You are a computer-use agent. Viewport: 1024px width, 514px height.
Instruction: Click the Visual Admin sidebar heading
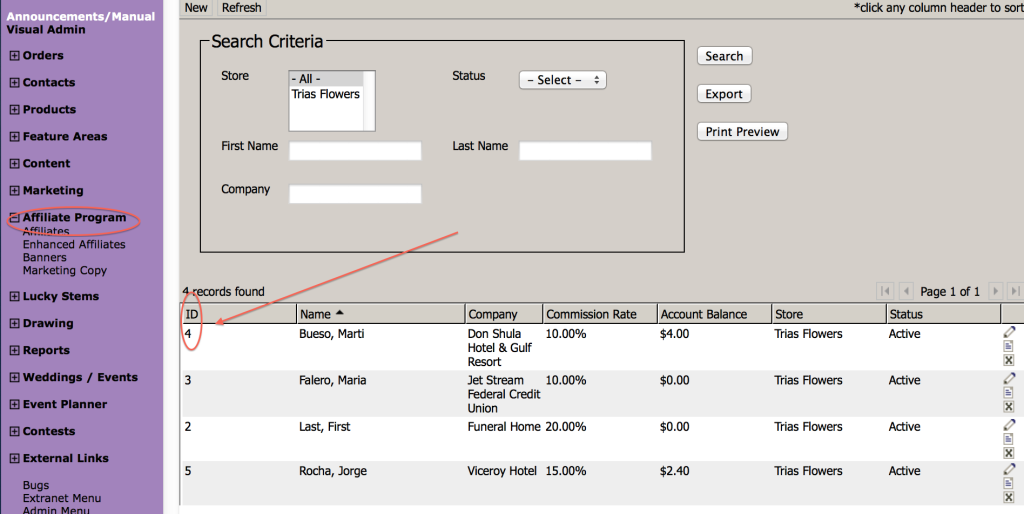pos(46,29)
